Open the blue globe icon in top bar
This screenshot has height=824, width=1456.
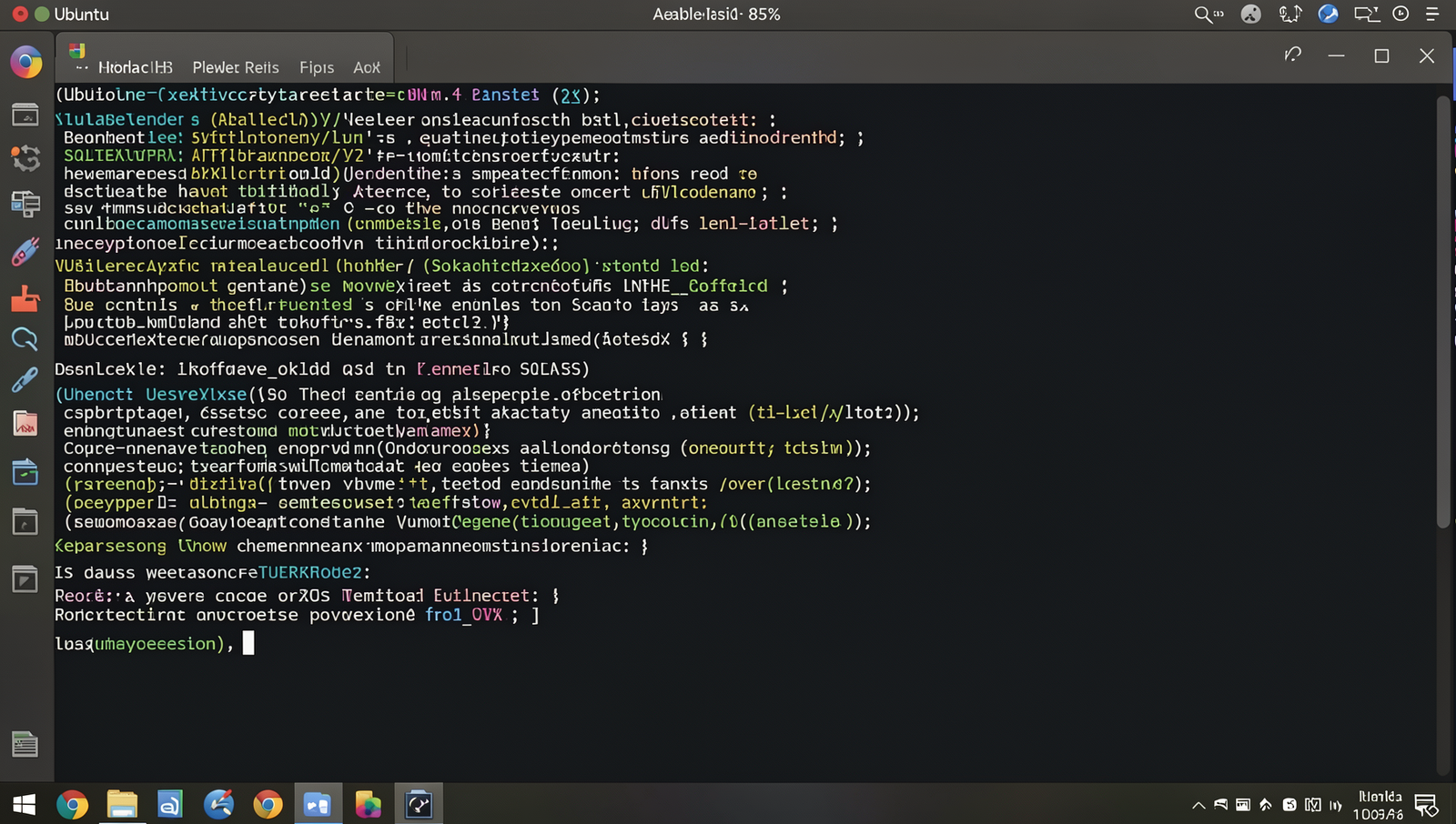[1328, 14]
